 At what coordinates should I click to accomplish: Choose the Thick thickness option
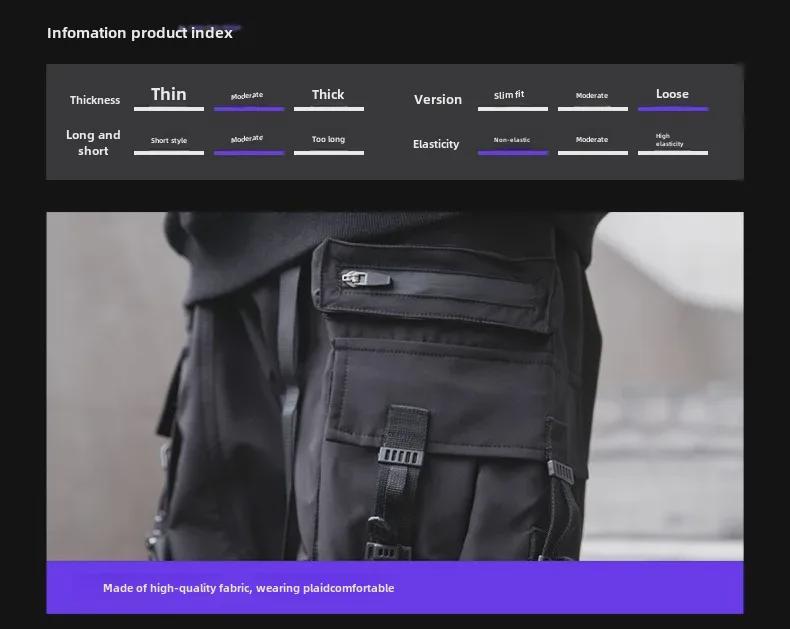(x=328, y=95)
